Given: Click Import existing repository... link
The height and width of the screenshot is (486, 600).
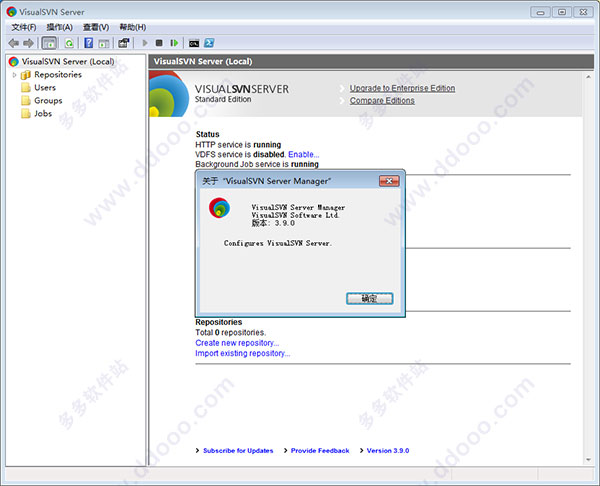Looking at the screenshot, I should [243, 353].
